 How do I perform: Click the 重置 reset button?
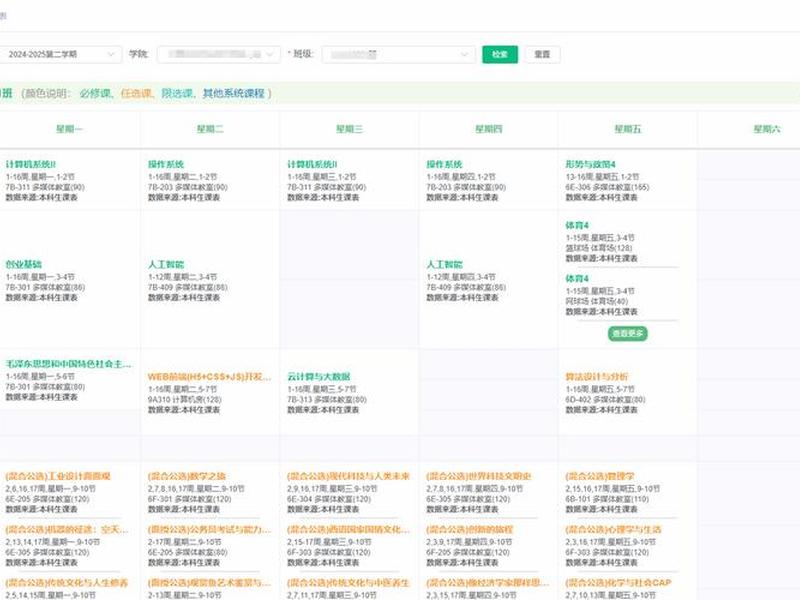point(542,54)
